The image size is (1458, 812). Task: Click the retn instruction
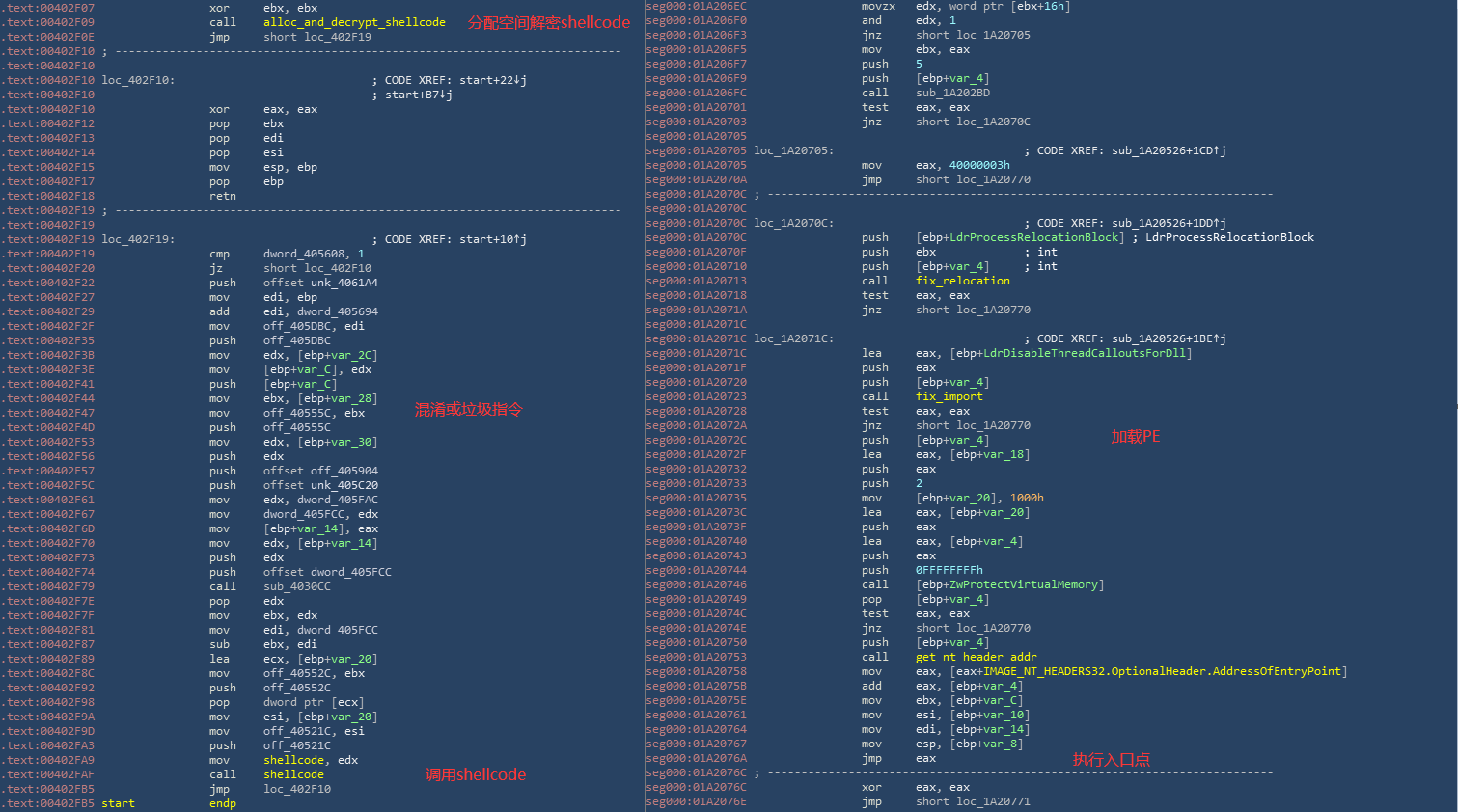click(222, 196)
